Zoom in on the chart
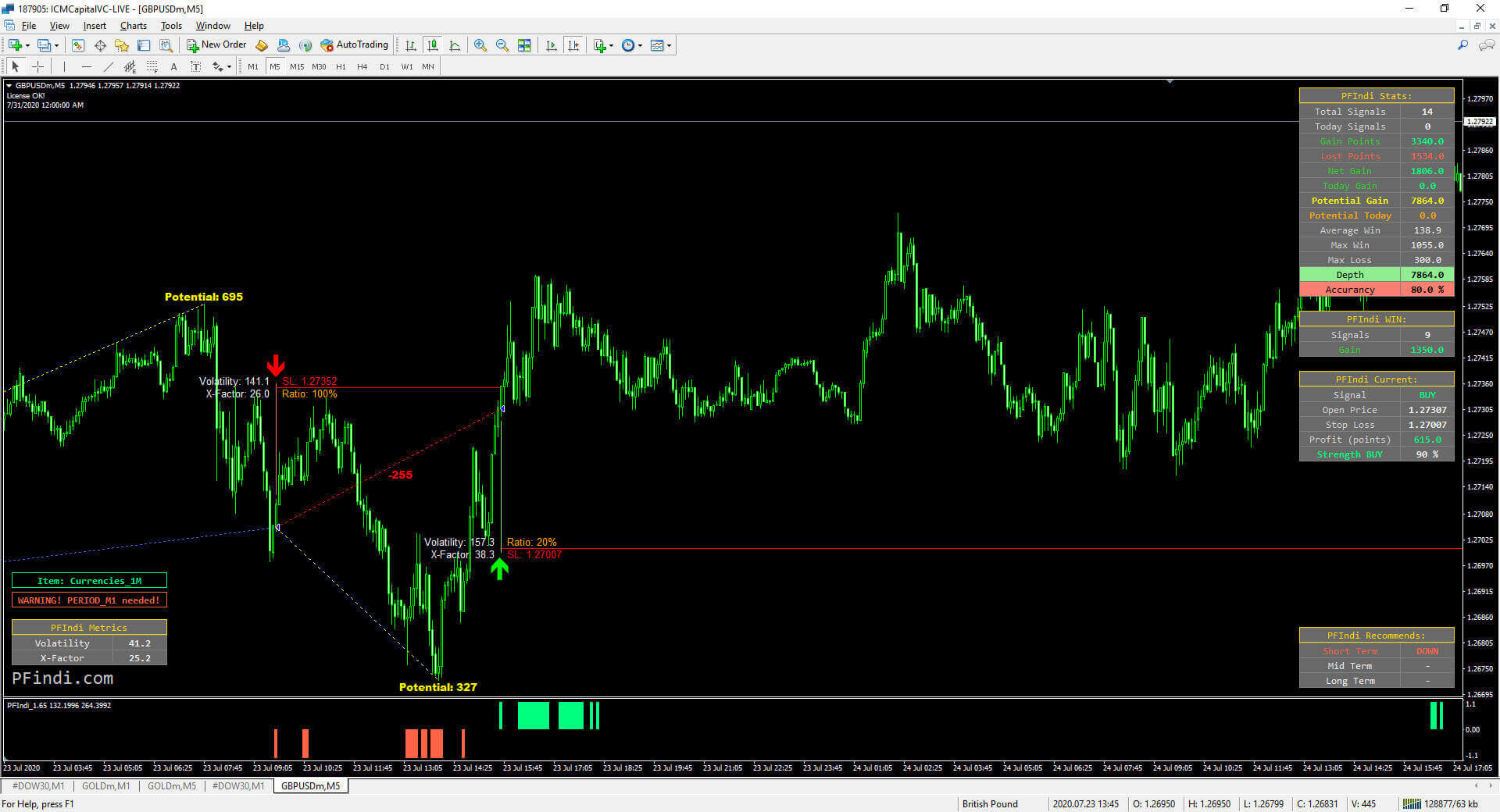1500x812 pixels. [x=480, y=45]
